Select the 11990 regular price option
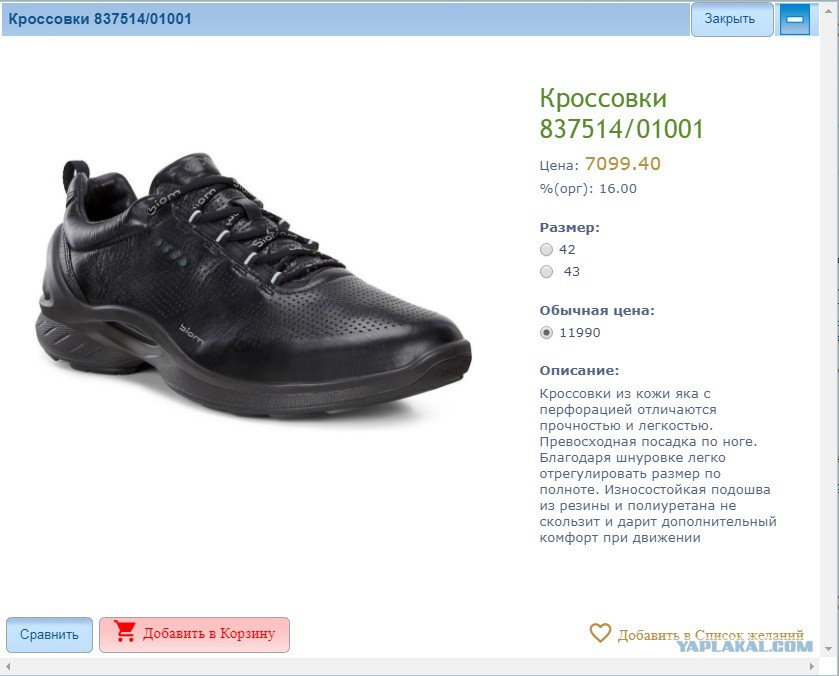Viewport: 839px width, 676px height. pyautogui.click(x=546, y=333)
